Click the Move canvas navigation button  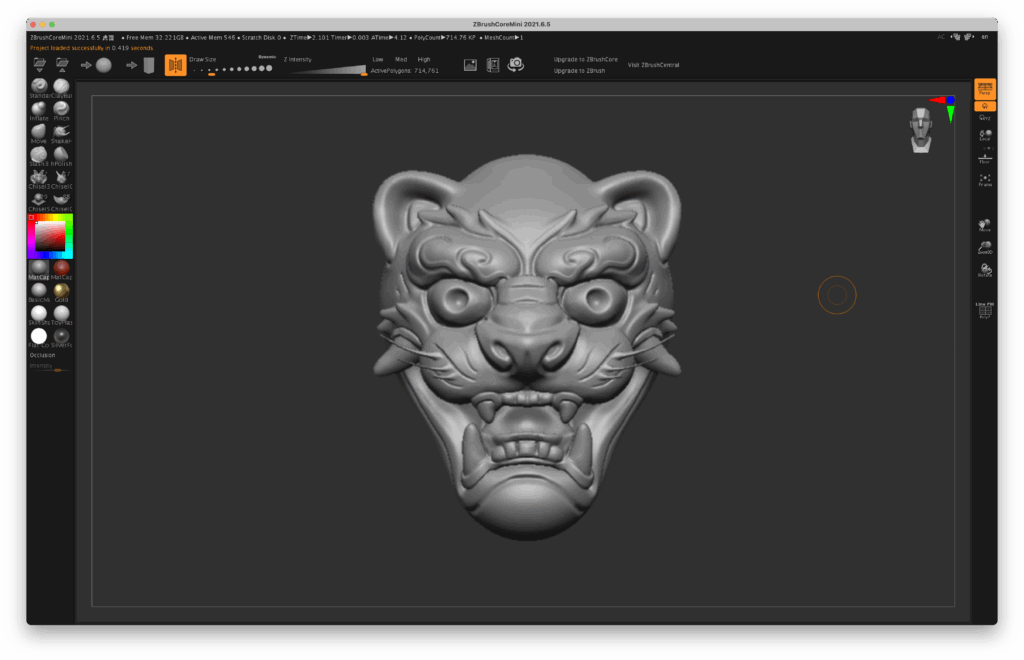click(985, 226)
